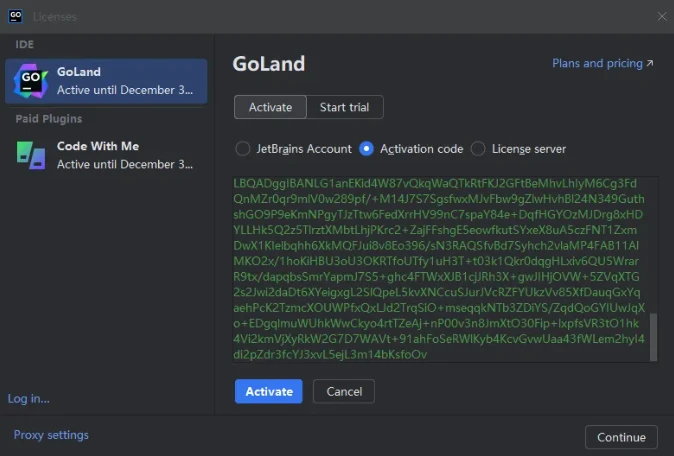
Task: Click the GoLand product logo in sidebar
Action: click(30, 81)
